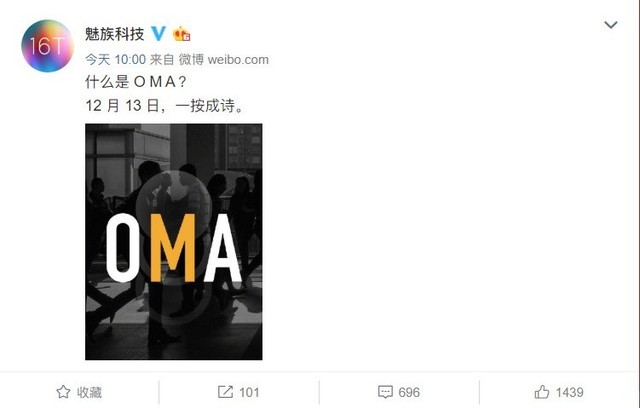Click the 696 comment count
The width and height of the screenshot is (640, 408).
coord(409,392)
